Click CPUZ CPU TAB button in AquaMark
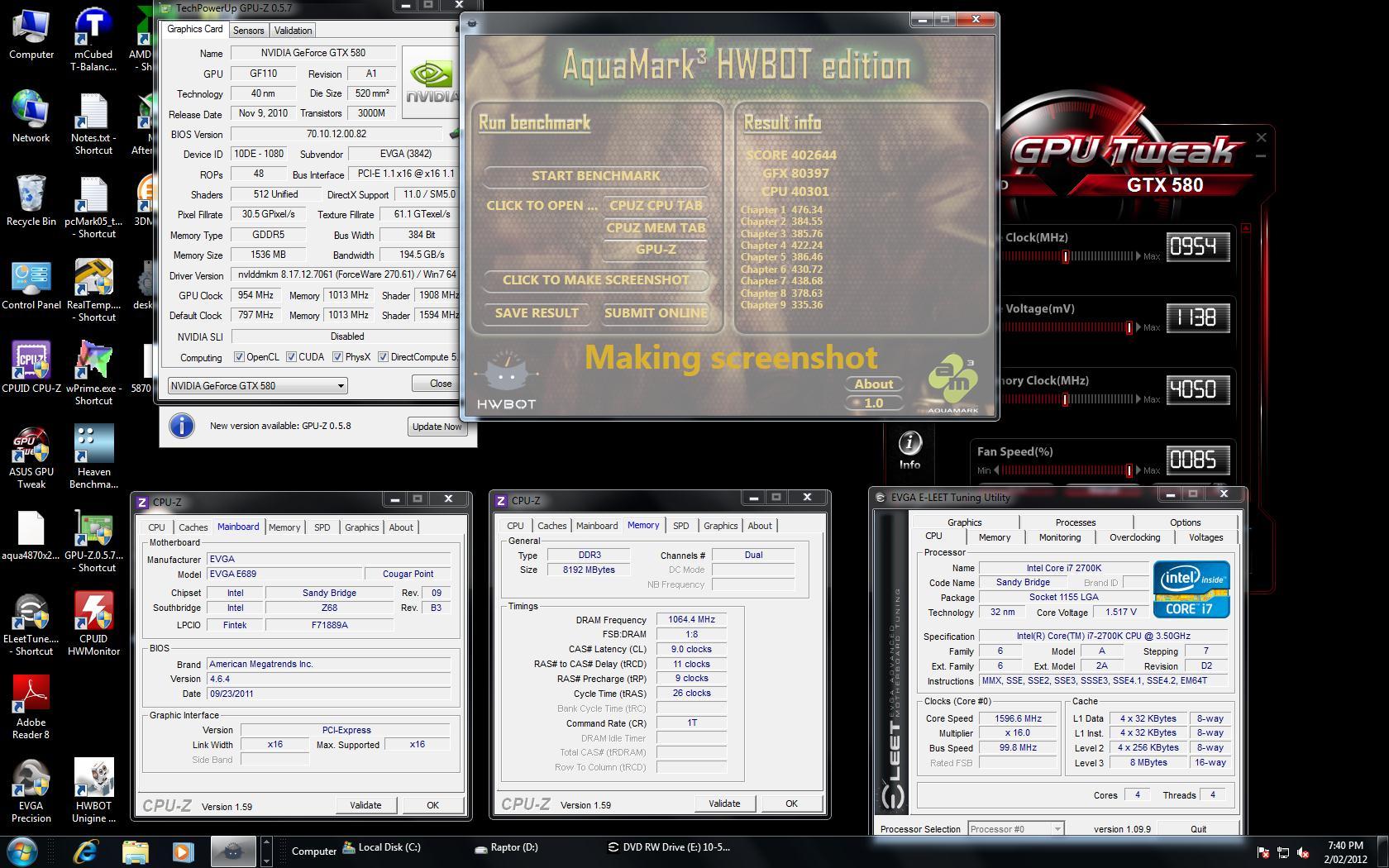 (656, 205)
